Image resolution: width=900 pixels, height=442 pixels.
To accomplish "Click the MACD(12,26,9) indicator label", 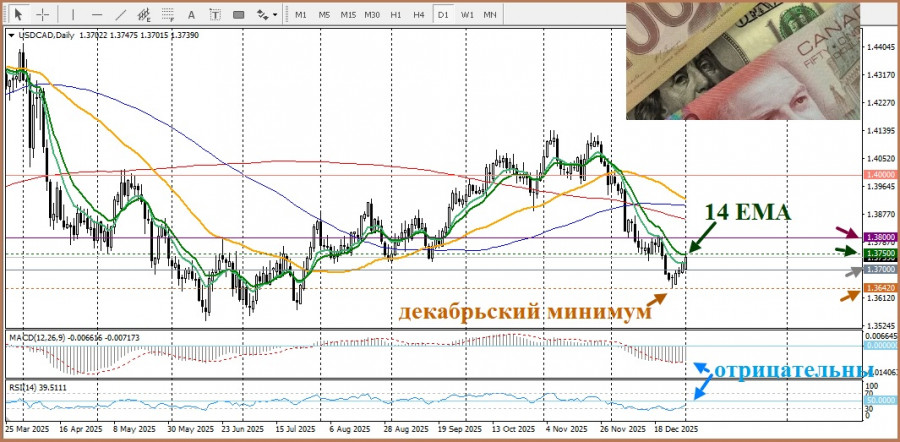I will coord(37,339).
